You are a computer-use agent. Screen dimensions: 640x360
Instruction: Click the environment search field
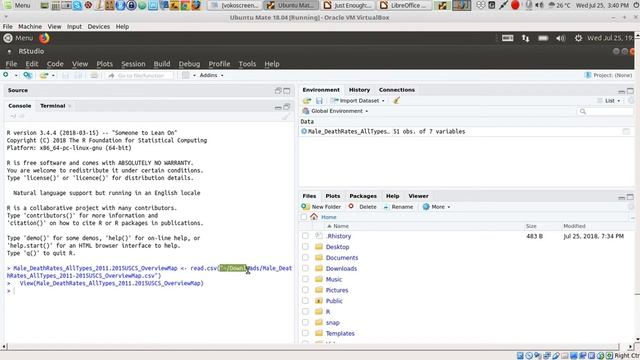click(x=605, y=111)
